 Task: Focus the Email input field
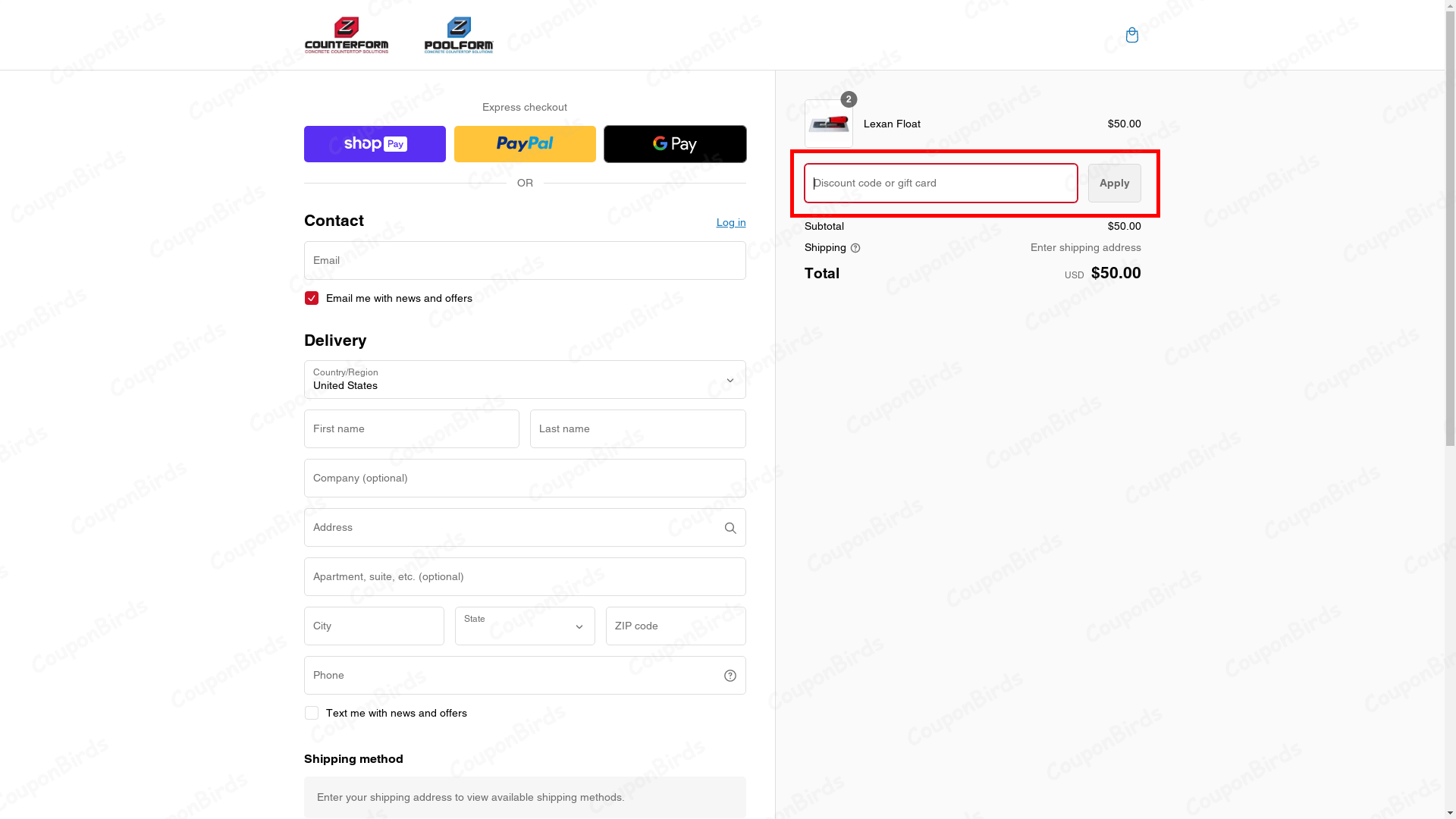coord(525,260)
